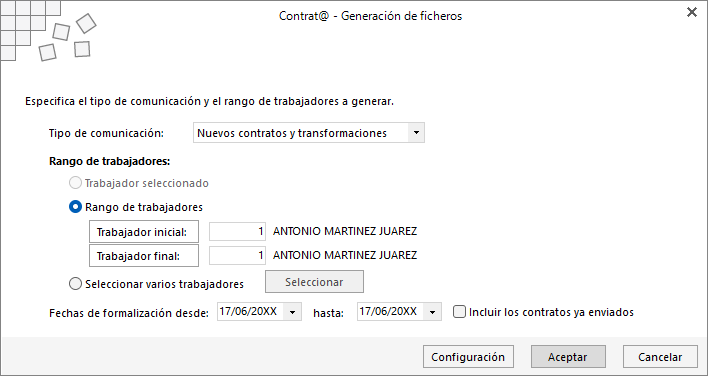Image resolution: width=708 pixels, height=376 pixels.
Task: Click the Seleccionar button
Action: tap(314, 282)
